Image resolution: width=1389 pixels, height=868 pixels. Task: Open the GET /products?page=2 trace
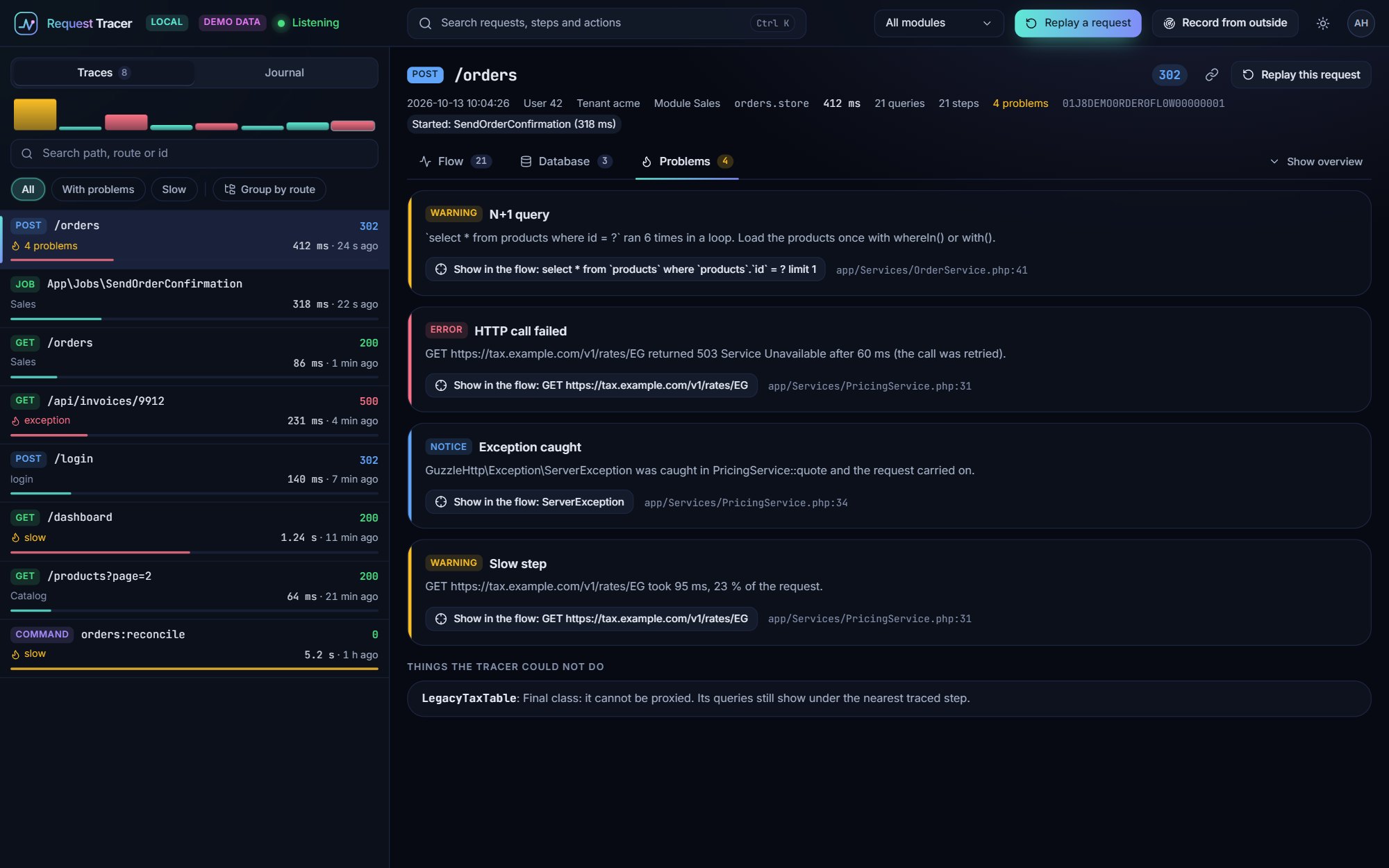coord(194,590)
